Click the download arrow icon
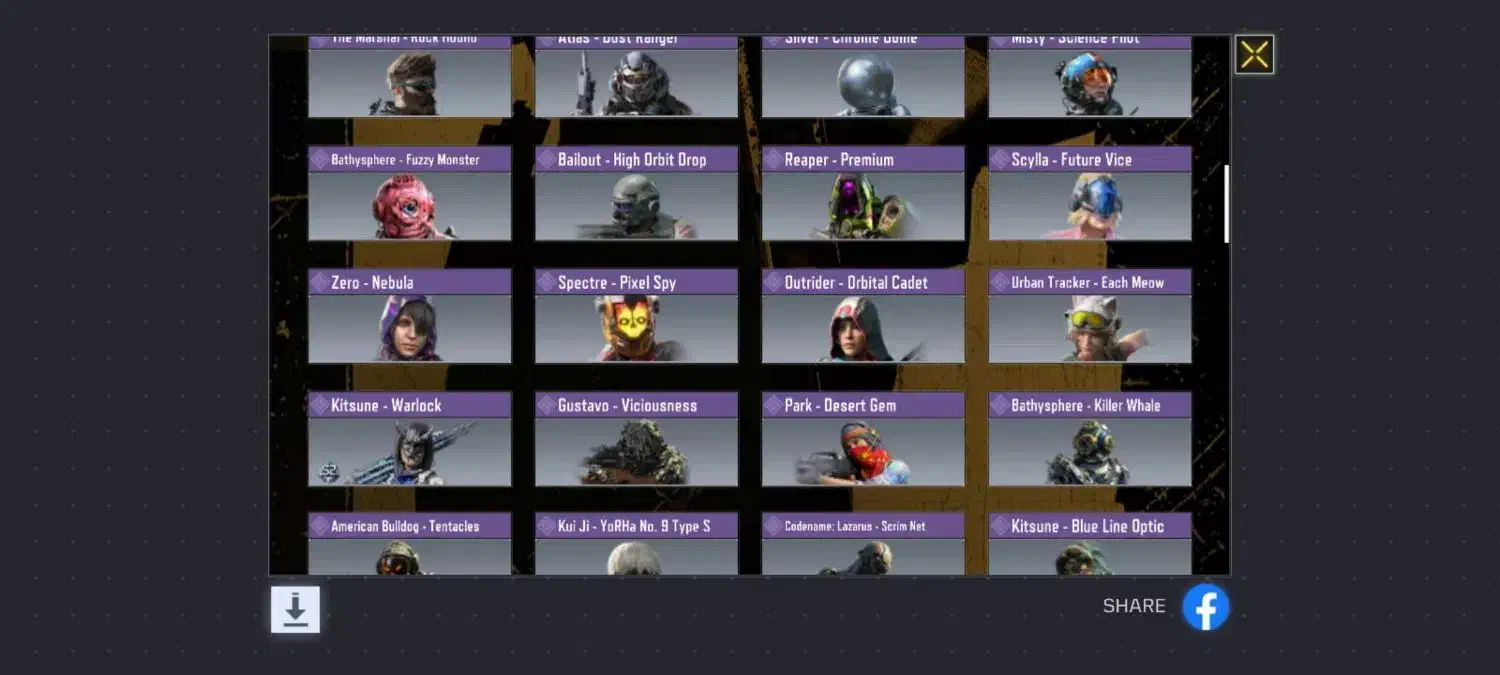 click(295, 609)
